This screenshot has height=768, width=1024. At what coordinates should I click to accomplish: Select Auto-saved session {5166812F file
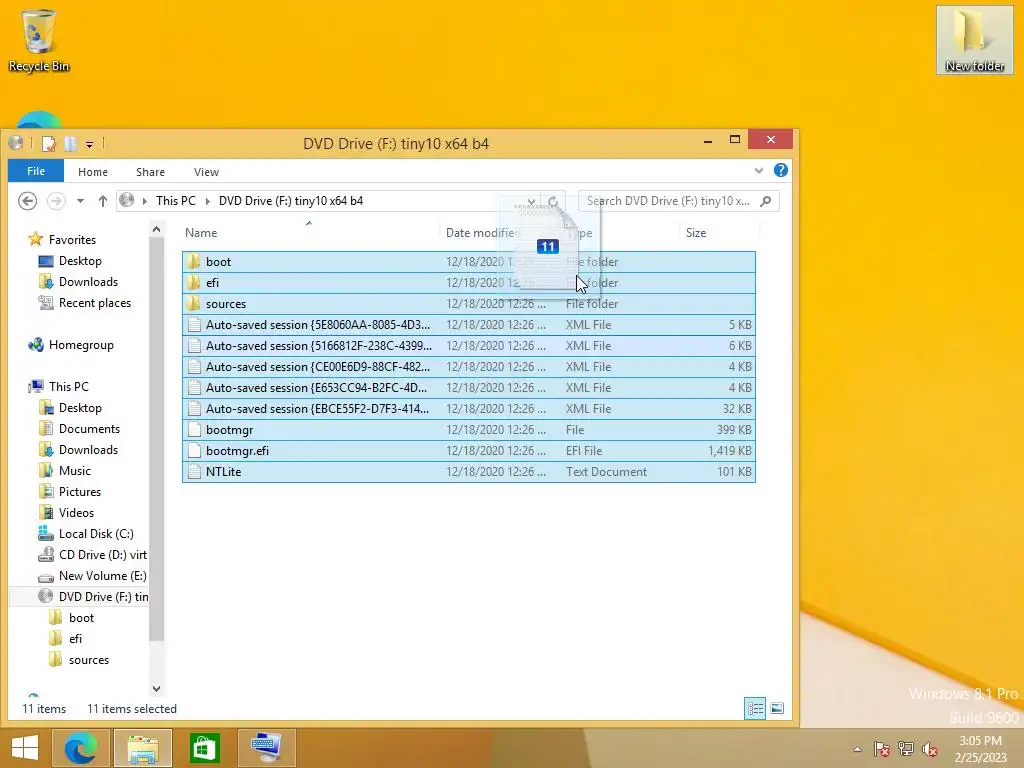468,345
